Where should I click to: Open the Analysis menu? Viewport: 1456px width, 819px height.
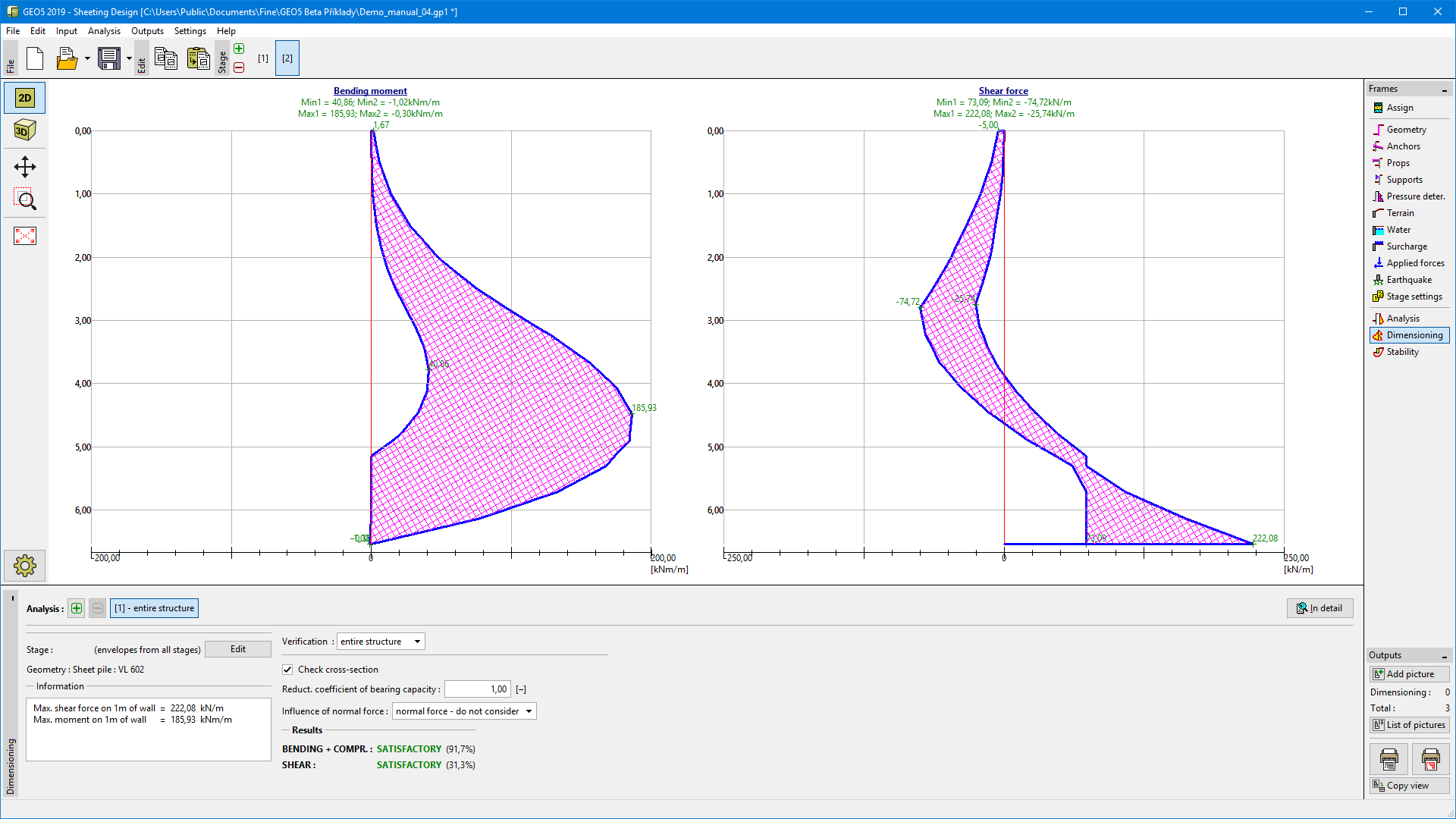click(x=104, y=31)
